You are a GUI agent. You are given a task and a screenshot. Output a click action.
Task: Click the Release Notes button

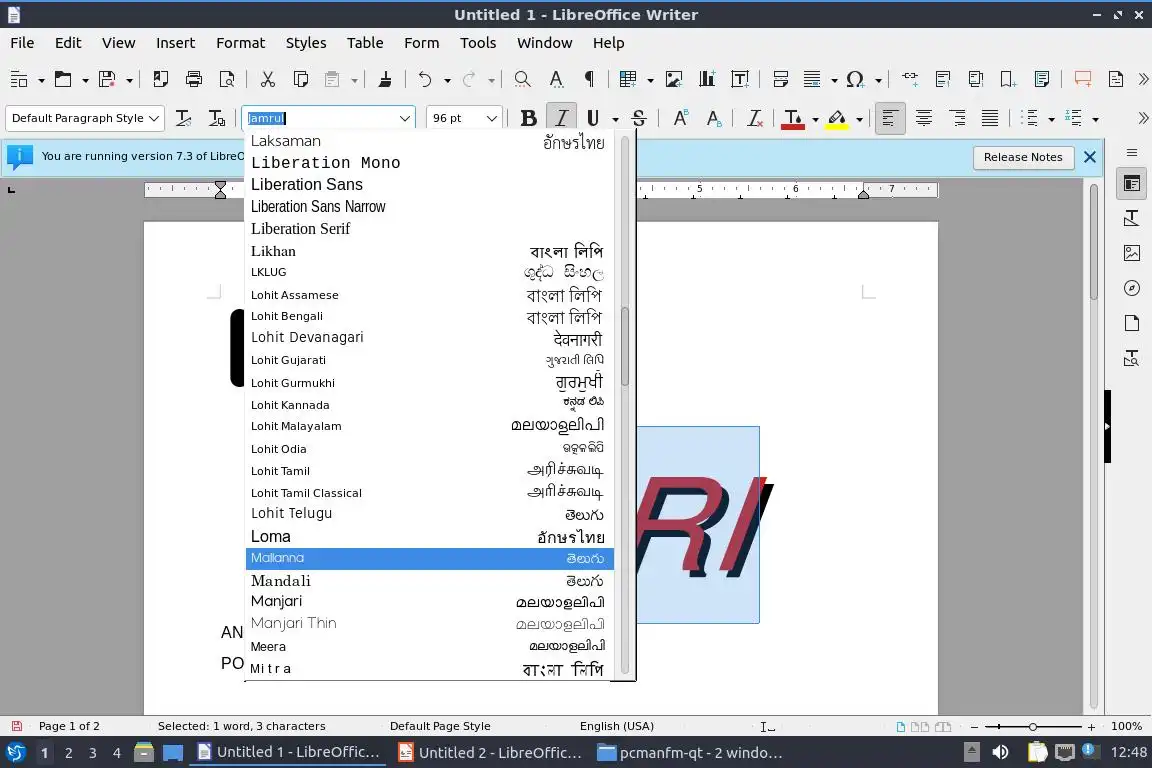coord(1023,157)
